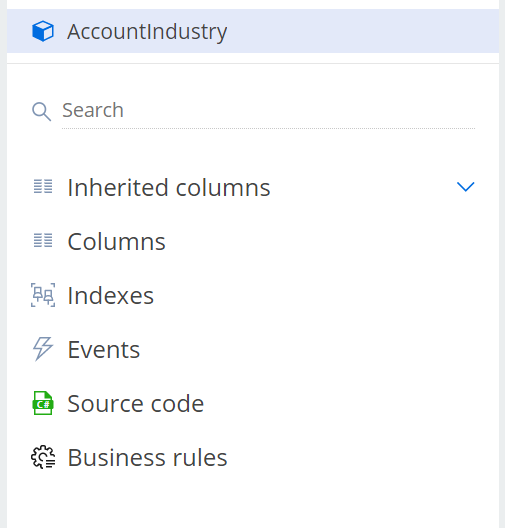Click the magnifying glass search icon
Screen dimensions: 505x528
tap(41, 111)
